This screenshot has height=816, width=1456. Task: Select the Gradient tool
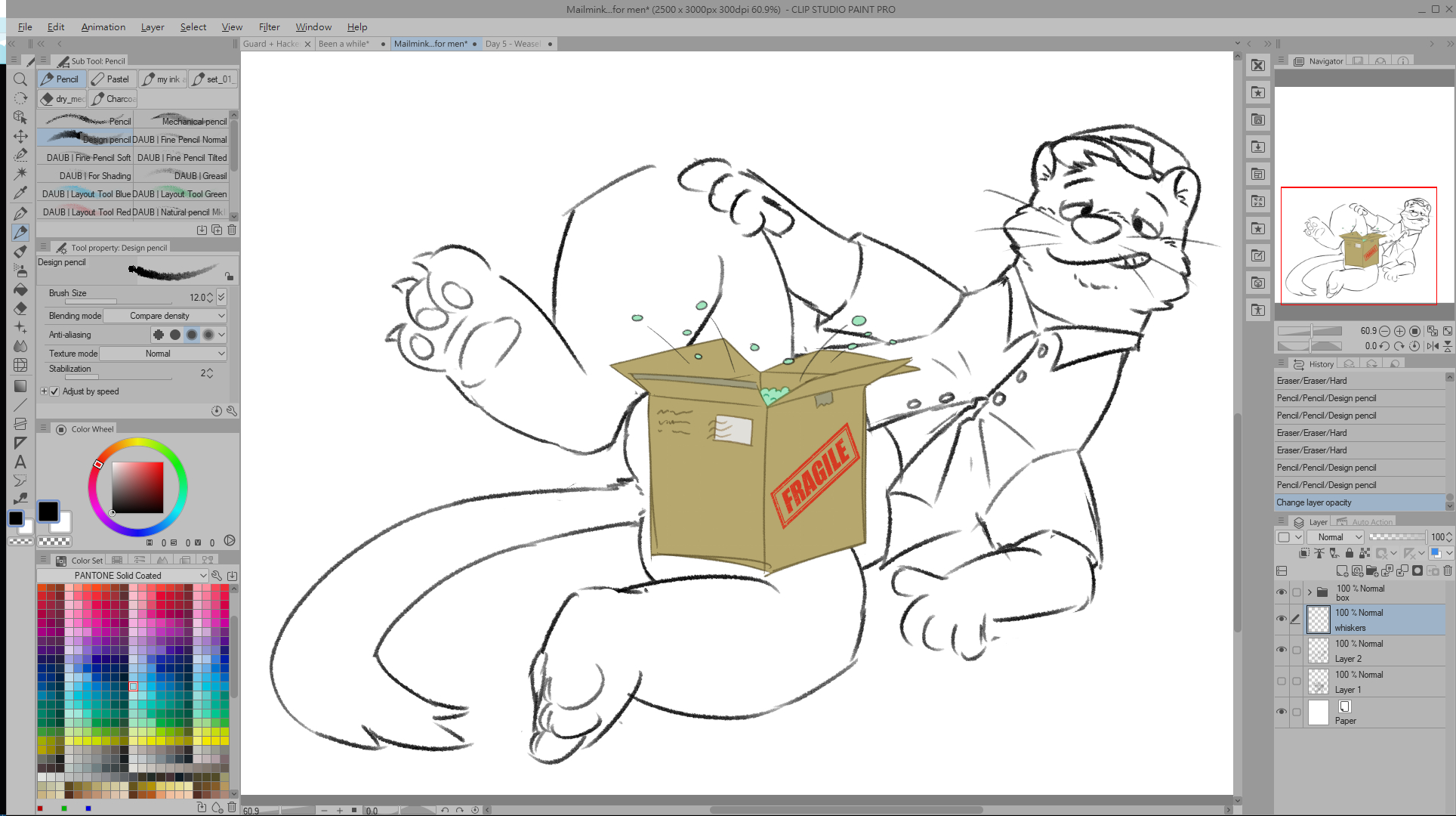(x=20, y=386)
